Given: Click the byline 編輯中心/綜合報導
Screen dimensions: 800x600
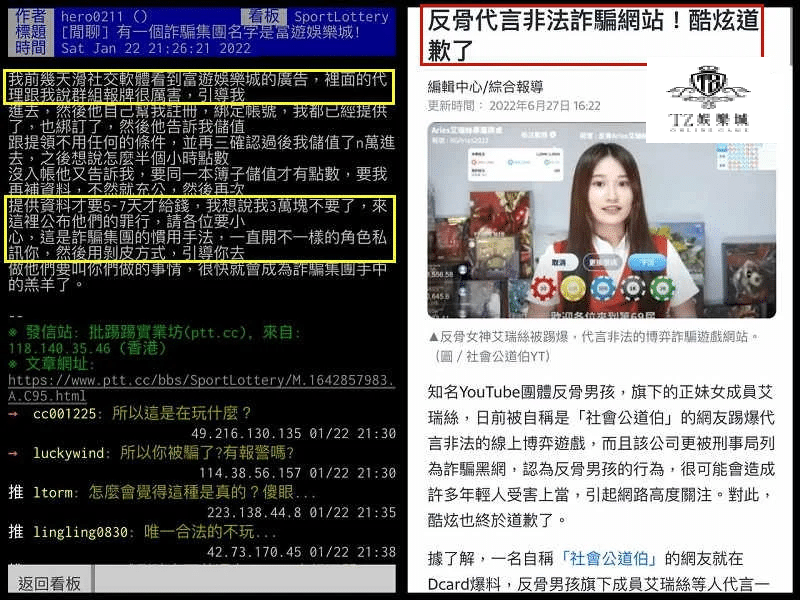Looking at the screenshot, I should coord(485,87).
